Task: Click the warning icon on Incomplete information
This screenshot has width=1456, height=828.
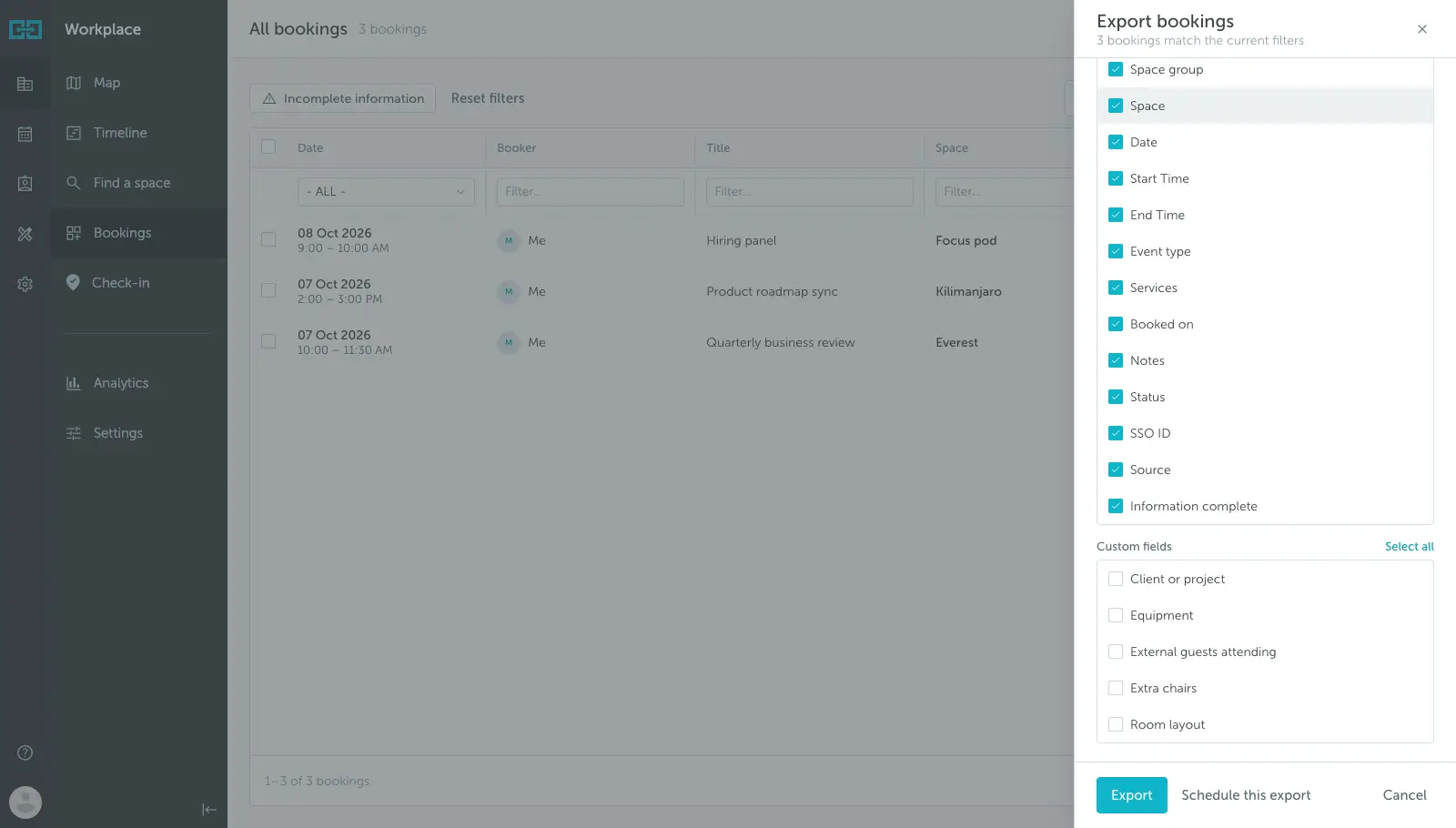Action: (269, 98)
